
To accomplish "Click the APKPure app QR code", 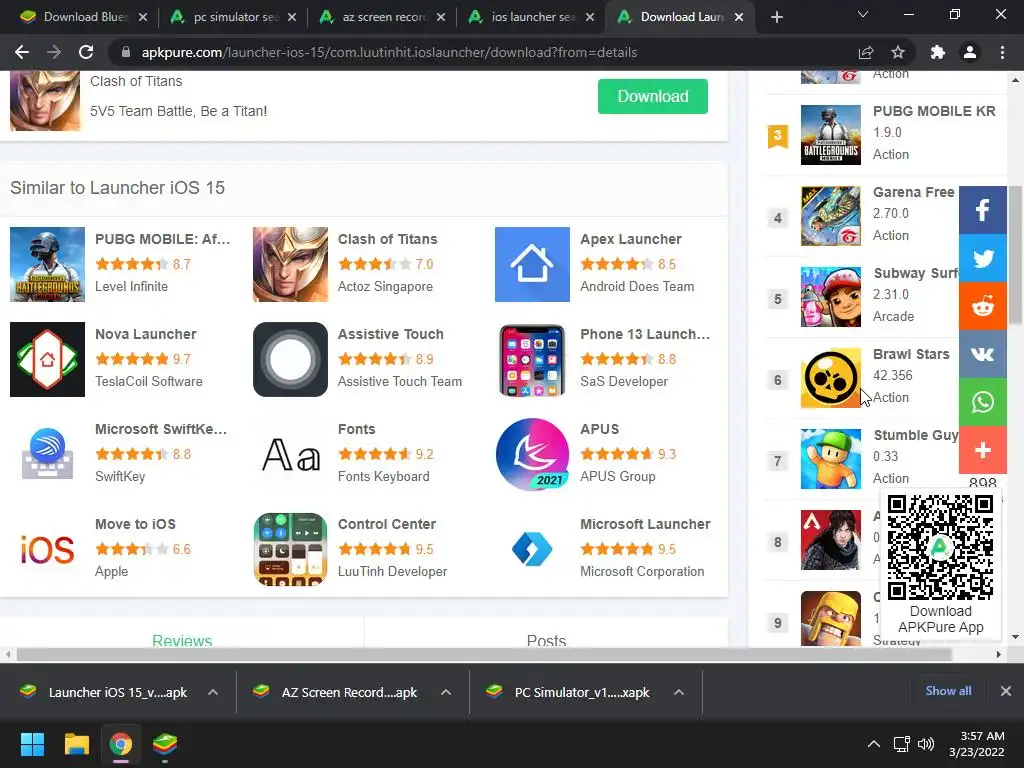I will click(x=940, y=547).
